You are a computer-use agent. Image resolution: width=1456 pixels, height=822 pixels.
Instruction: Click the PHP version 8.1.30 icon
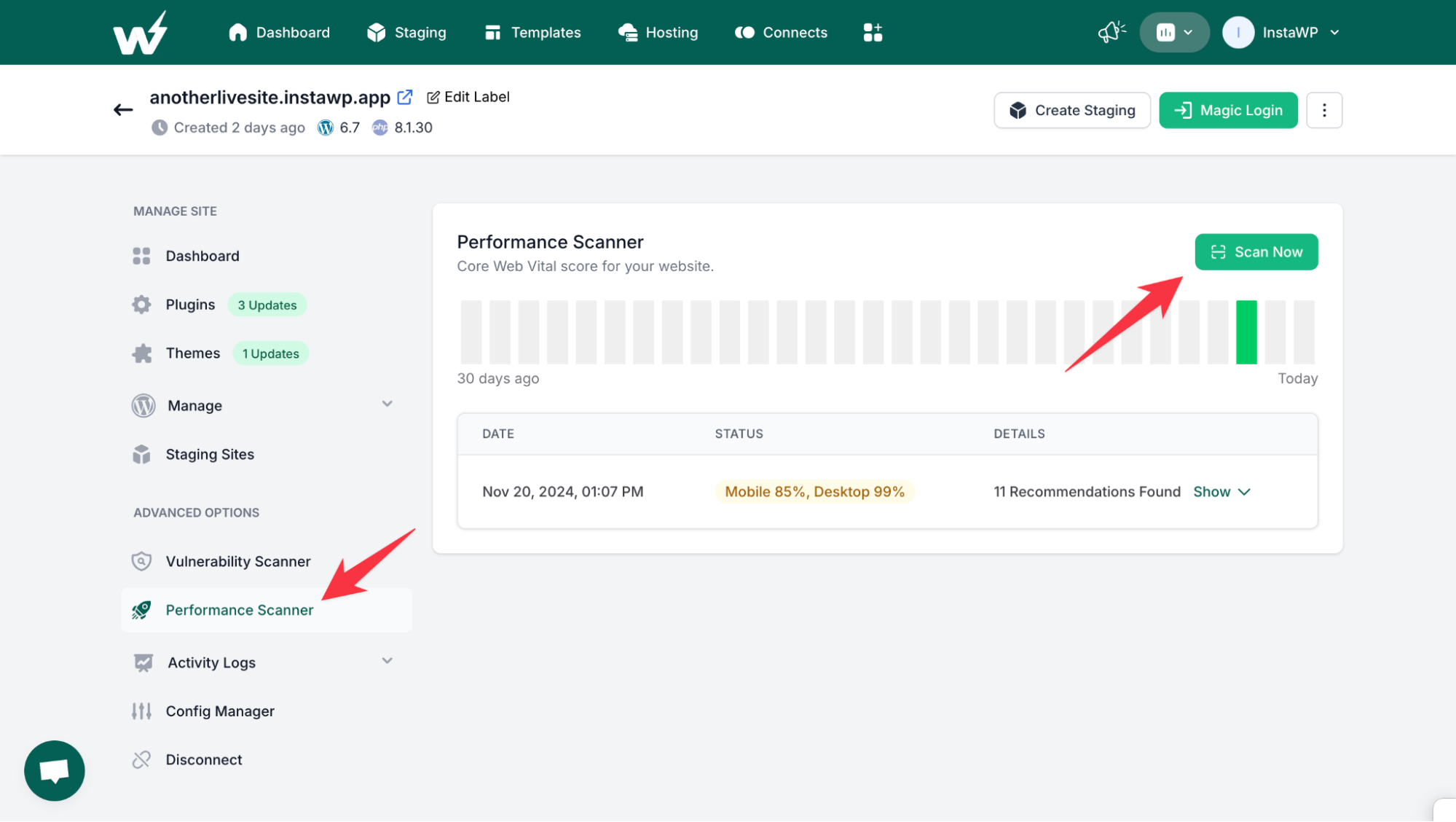click(x=380, y=128)
